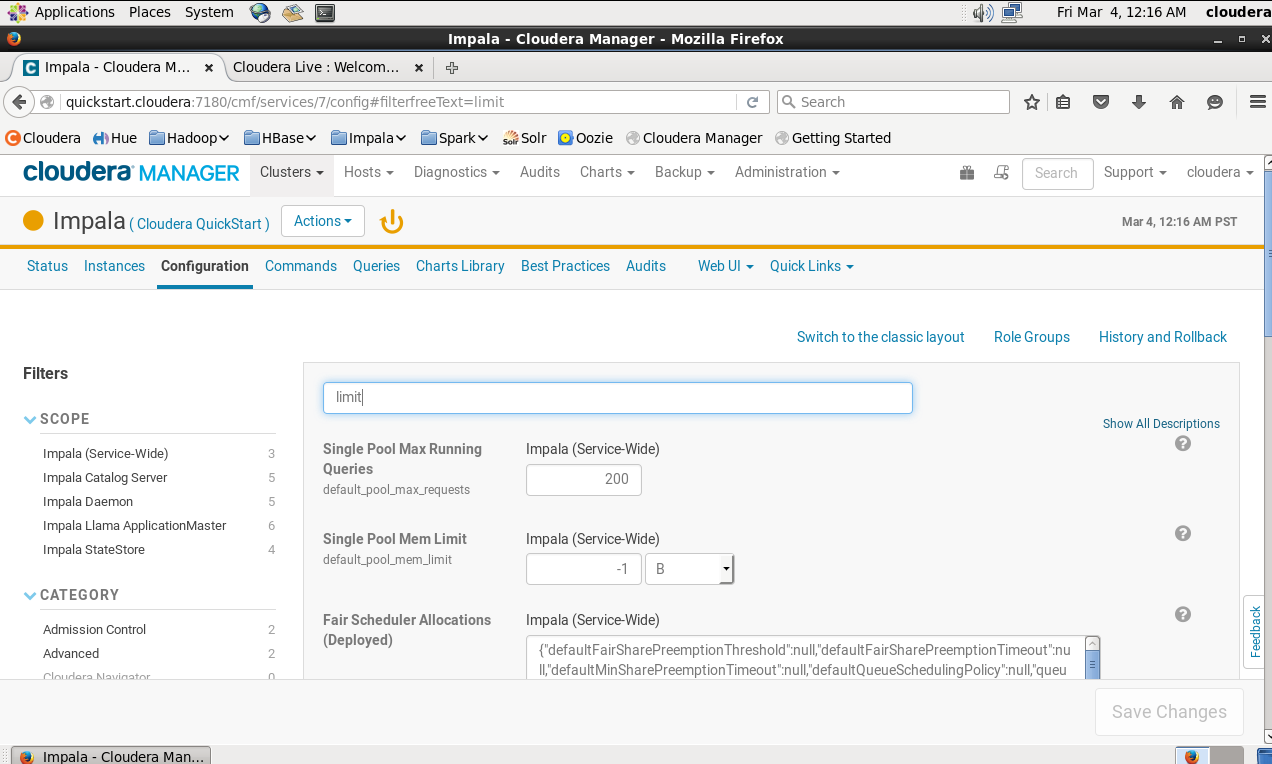The image size is (1272, 764).
Task: Open History and Rollback link
Action: 1163,337
